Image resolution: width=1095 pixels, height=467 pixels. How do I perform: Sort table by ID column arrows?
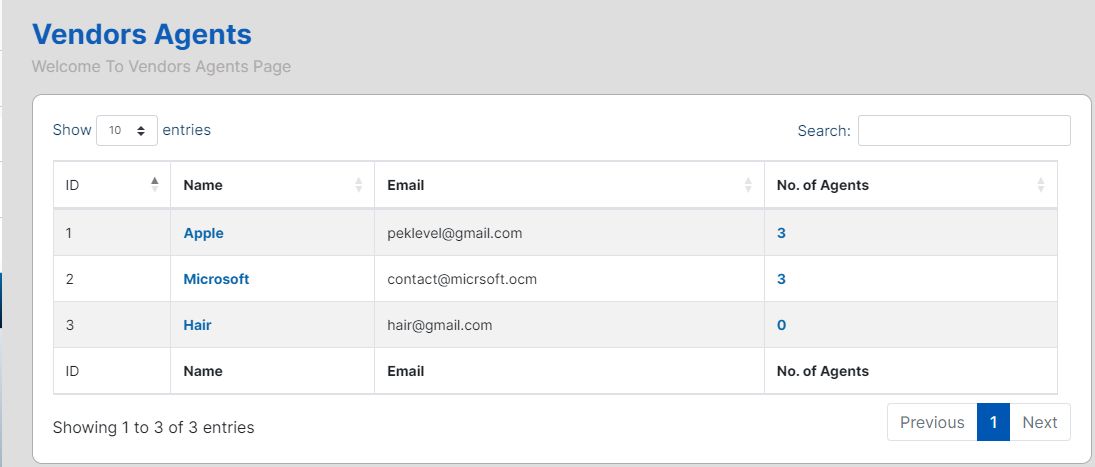[x=154, y=185]
